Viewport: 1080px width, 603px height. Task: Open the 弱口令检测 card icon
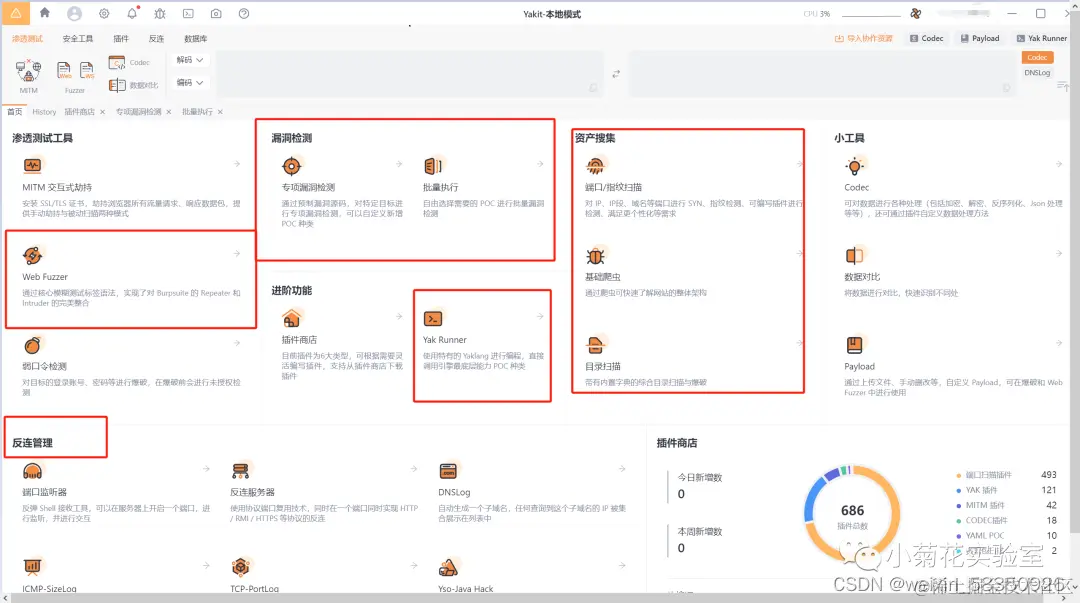pyautogui.click(x=32, y=345)
